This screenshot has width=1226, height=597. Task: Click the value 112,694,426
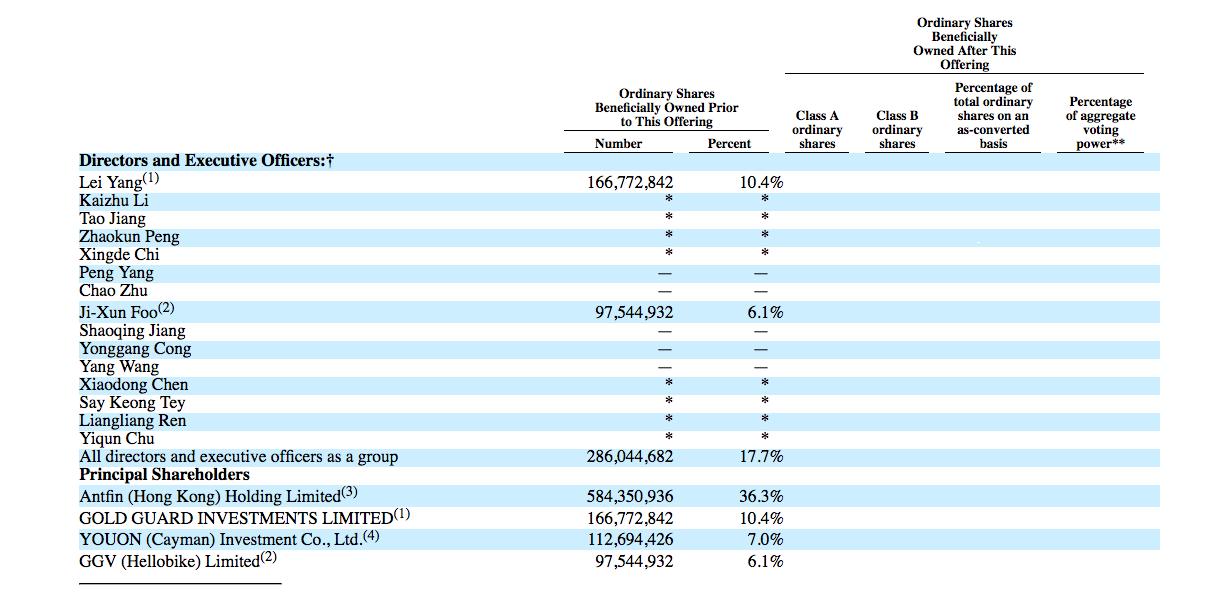click(x=630, y=540)
